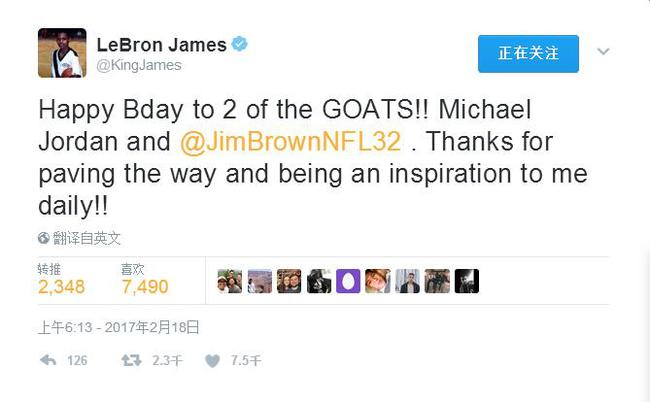Open the first liker's avatar
Viewport: 650px width, 402px height.
pyautogui.click(x=230, y=281)
